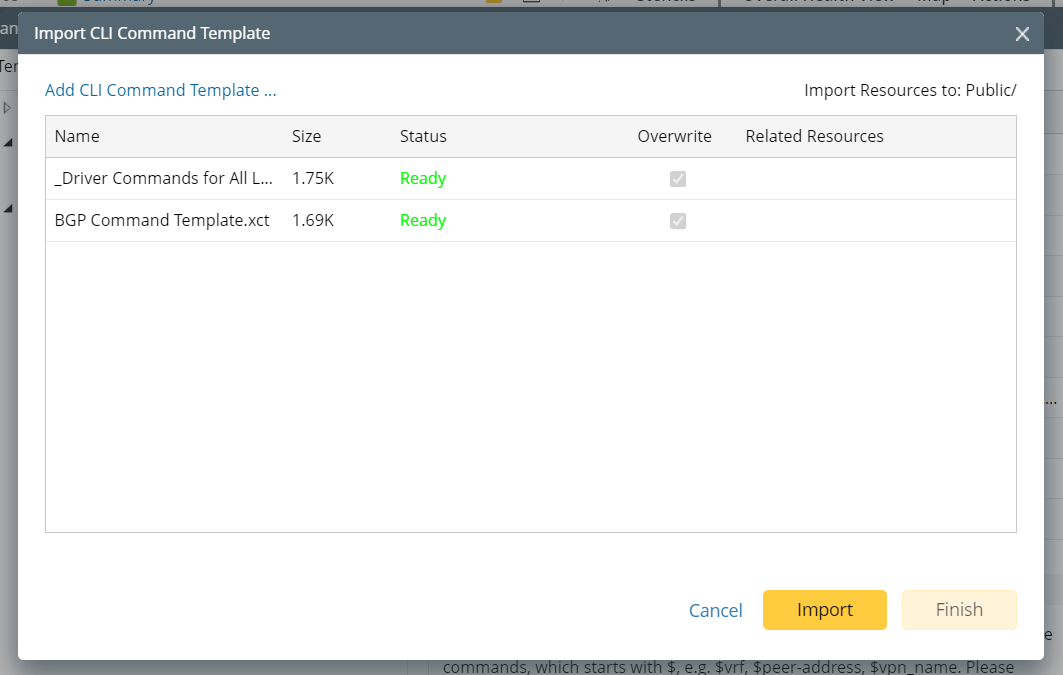Open the Stencils panel
The width and height of the screenshot is (1063, 675).
point(665,2)
